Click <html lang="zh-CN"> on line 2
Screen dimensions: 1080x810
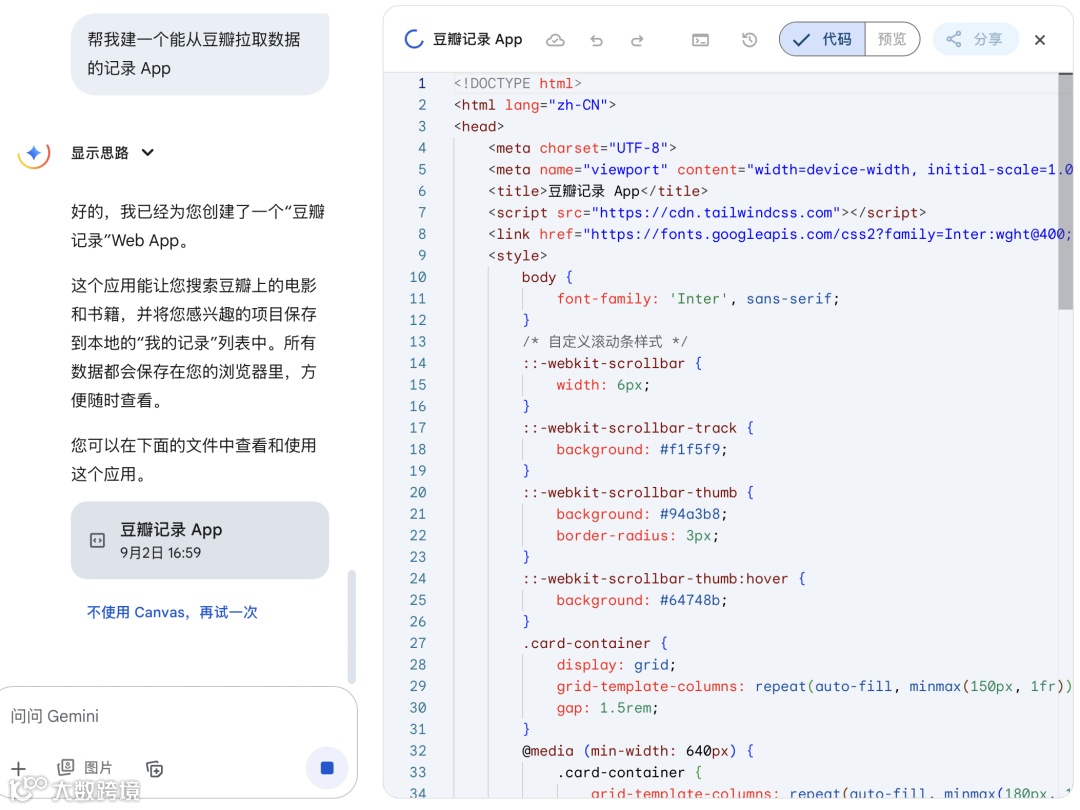534,105
